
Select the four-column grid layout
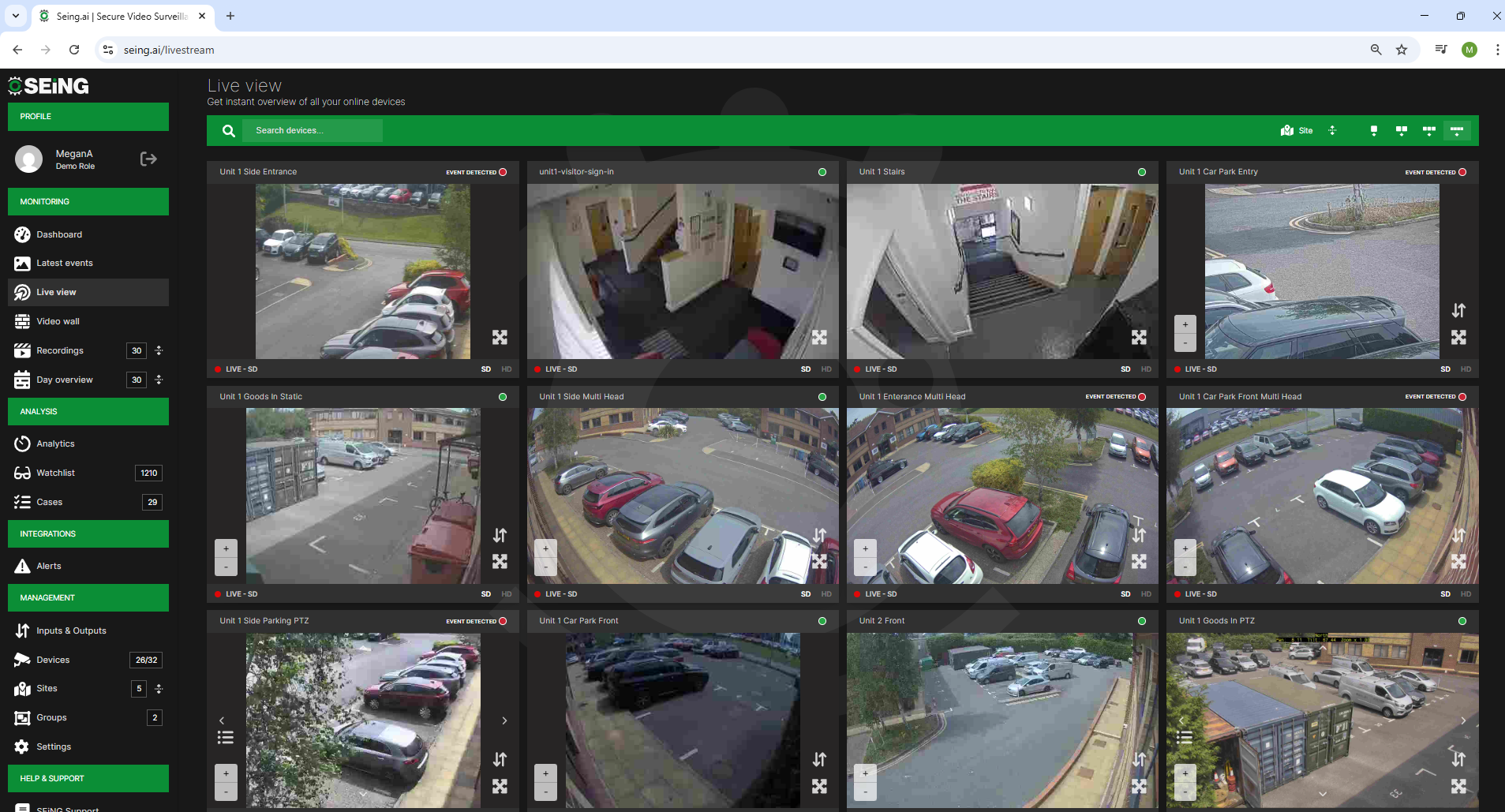point(1456,130)
